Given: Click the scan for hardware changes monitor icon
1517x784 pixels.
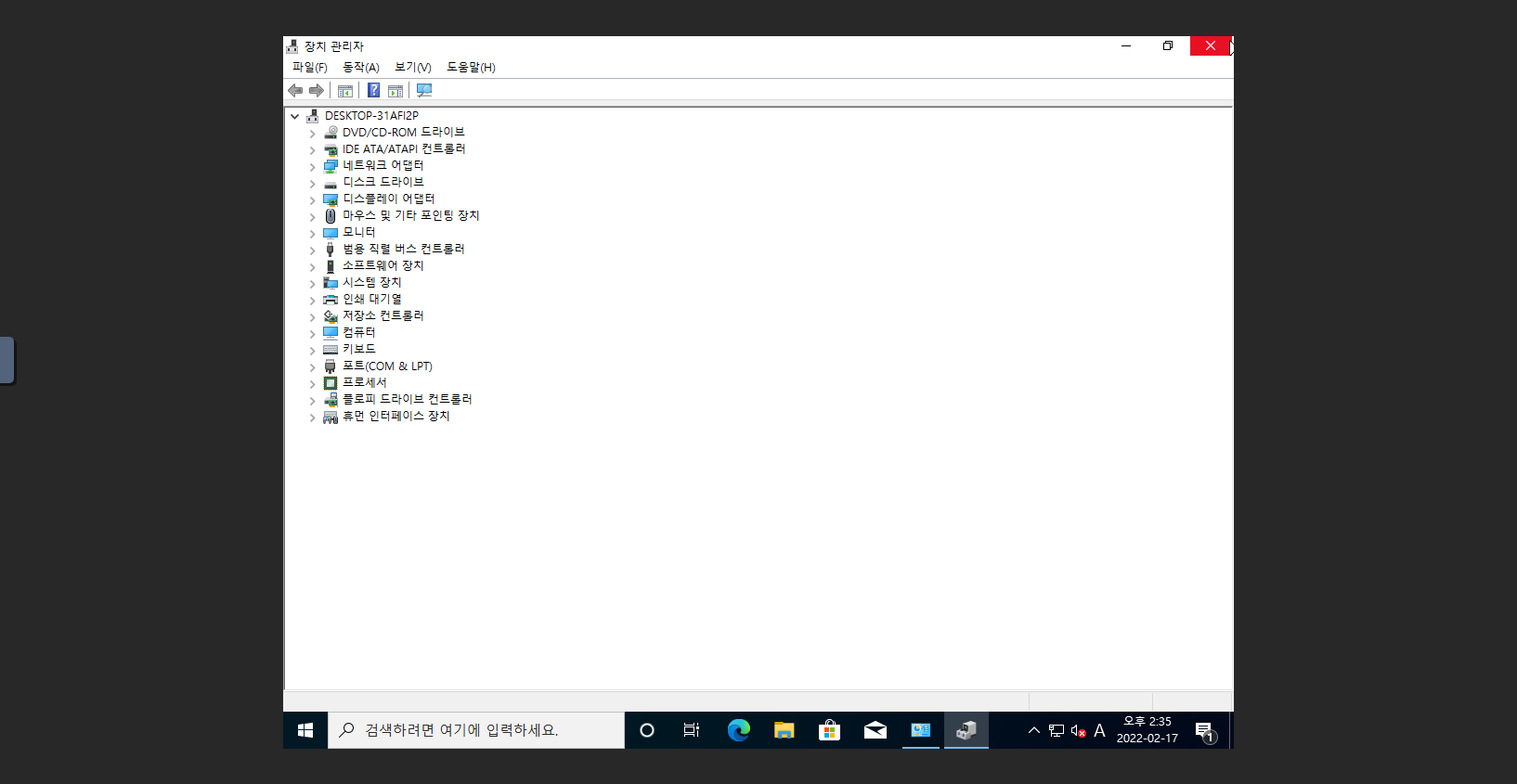Looking at the screenshot, I should click(424, 90).
